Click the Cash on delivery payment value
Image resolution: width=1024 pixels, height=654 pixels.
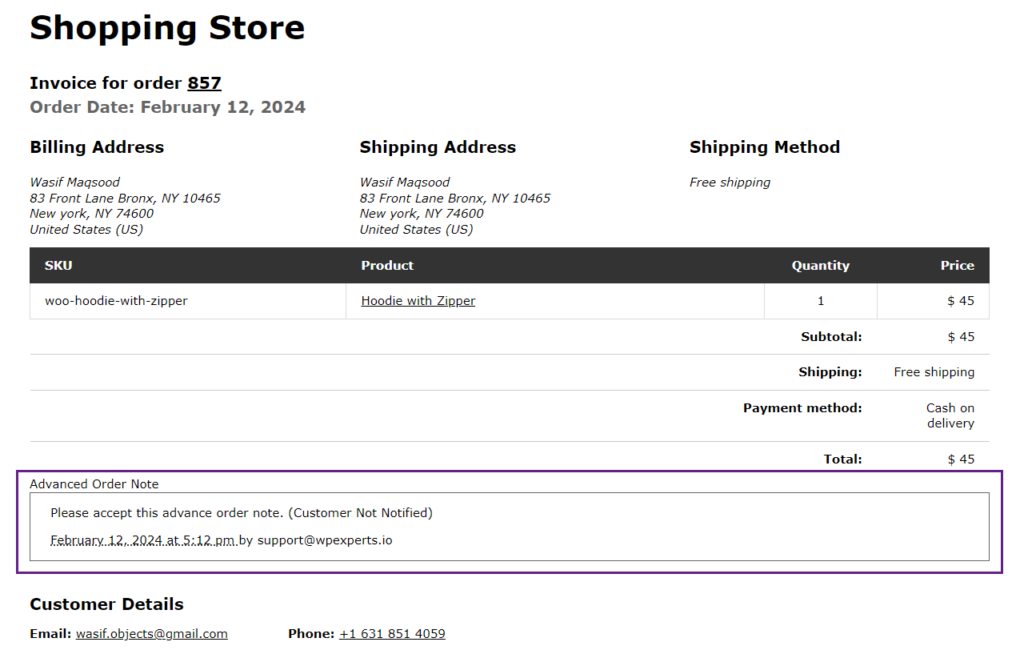point(950,416)
